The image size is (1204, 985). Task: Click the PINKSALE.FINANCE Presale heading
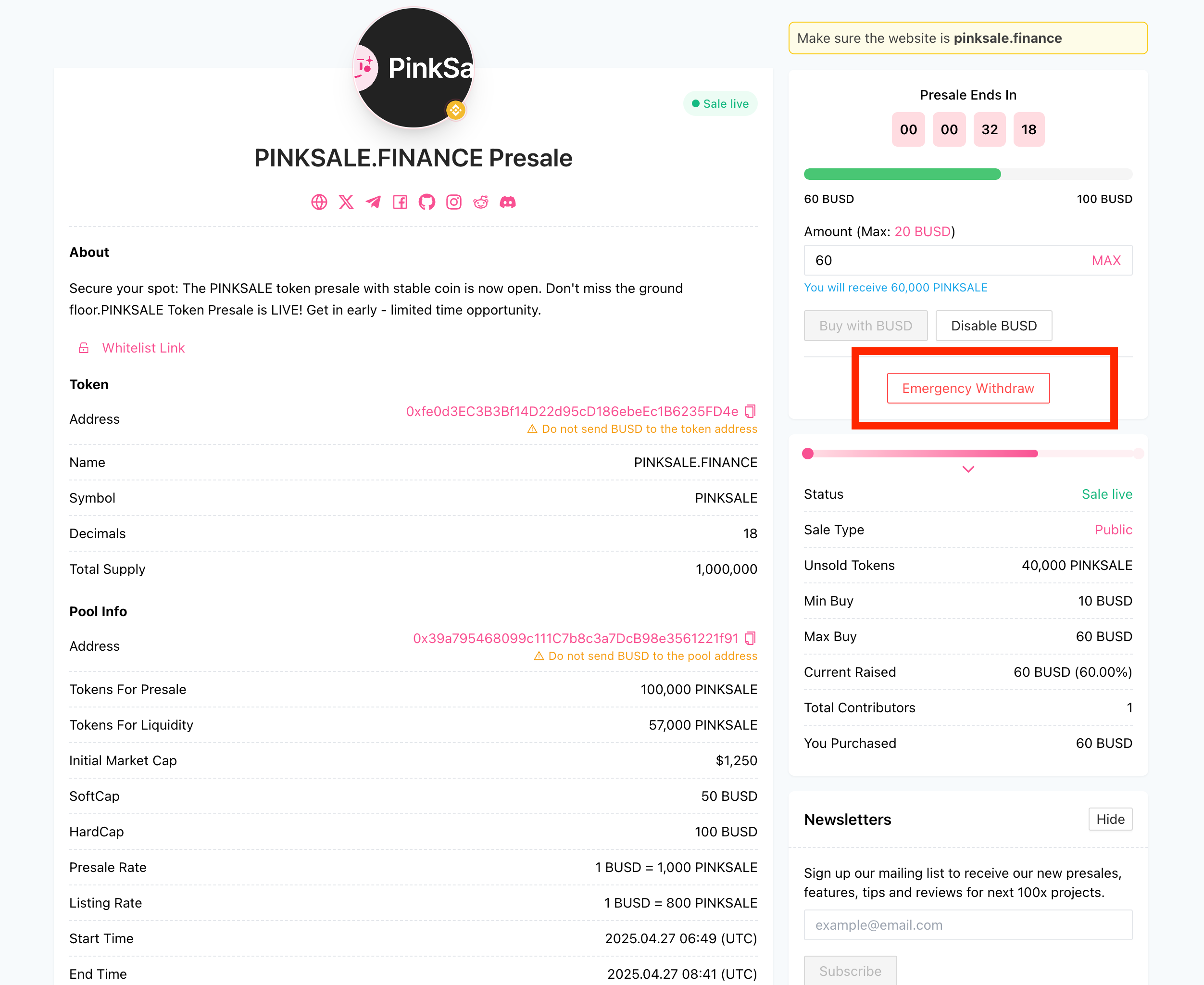point(413,158)
